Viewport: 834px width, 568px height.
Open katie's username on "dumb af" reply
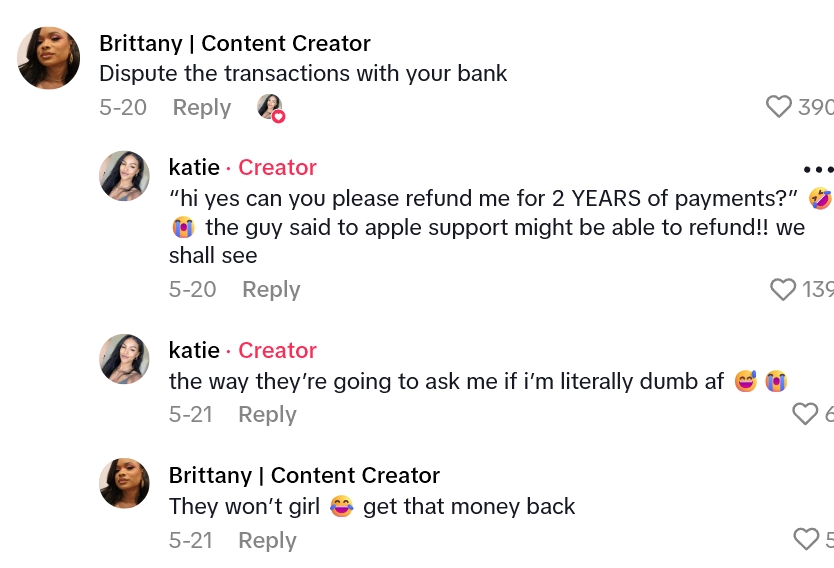[194, 350]
